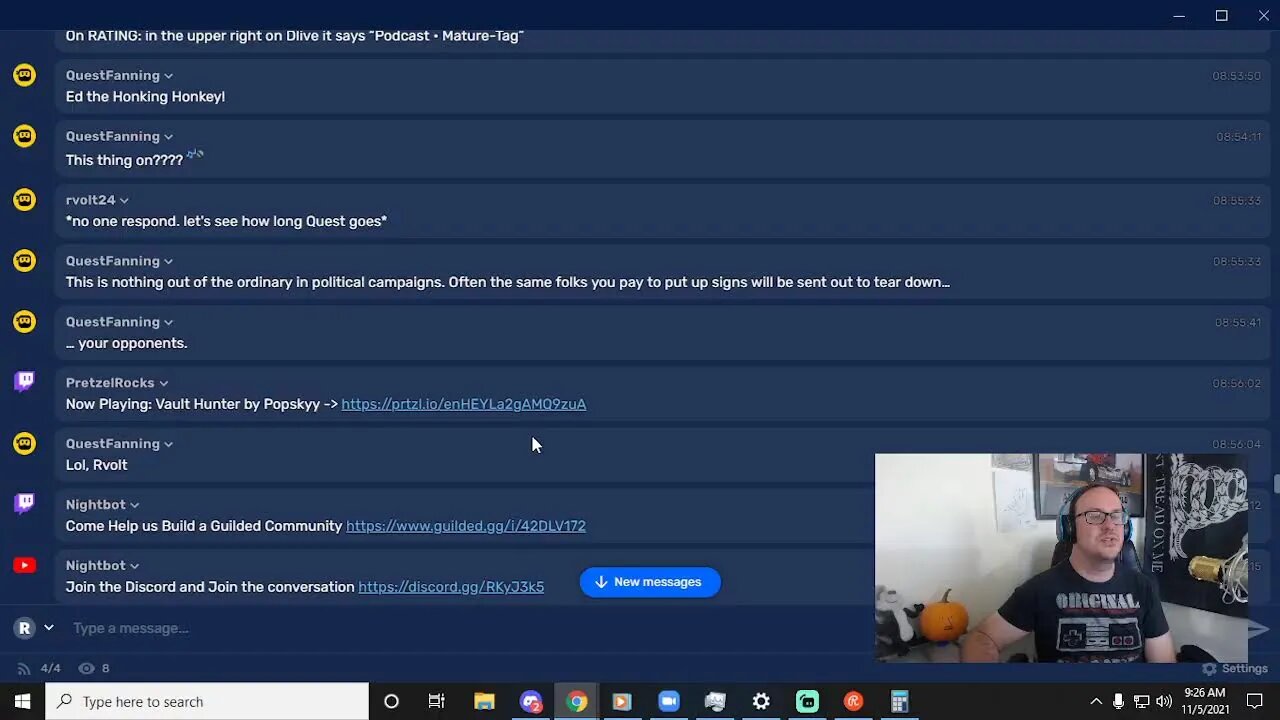Click the timestamp 08:53:50
The image size is (1280, 720).
click(1236, 76)
